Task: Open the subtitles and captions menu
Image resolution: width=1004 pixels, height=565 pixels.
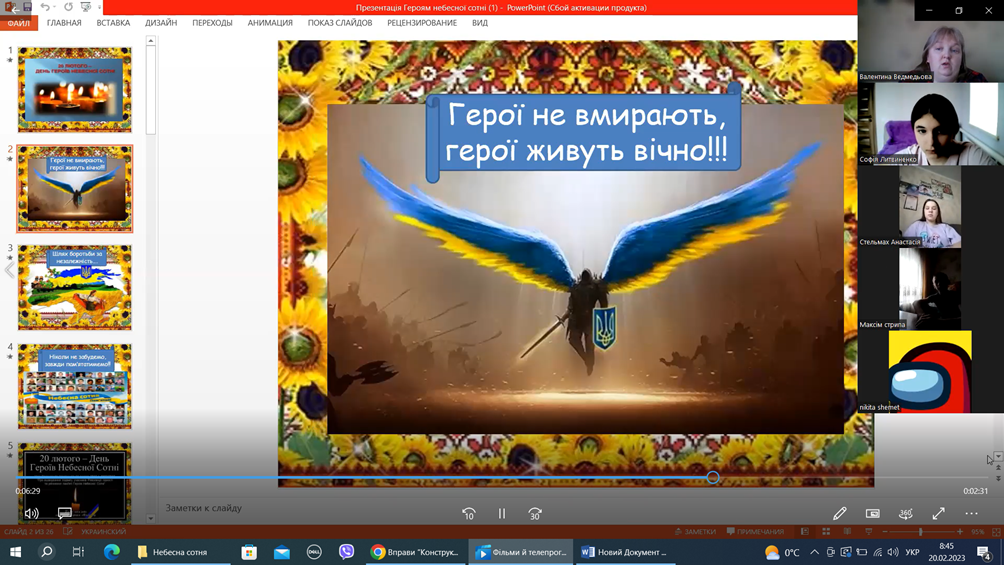Action: coord(65,513)
